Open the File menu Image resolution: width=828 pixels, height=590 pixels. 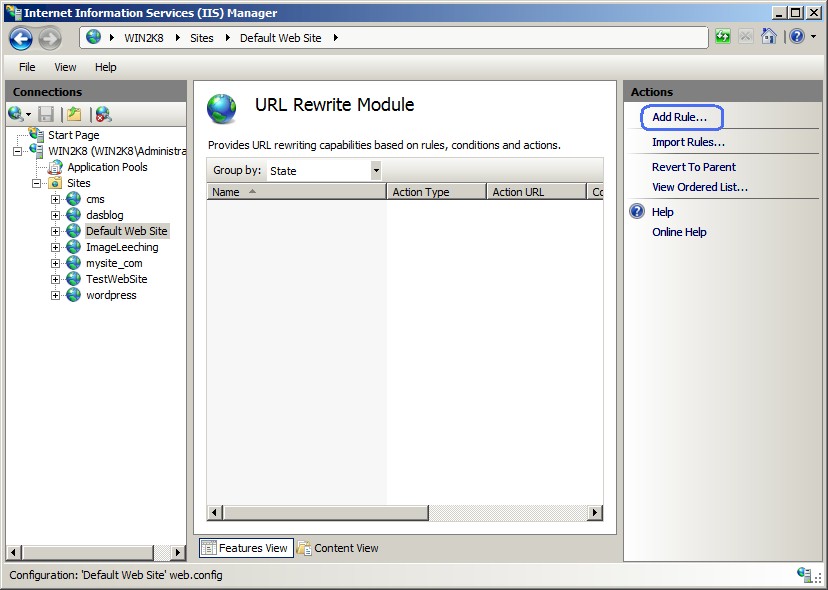[x=27, y=67]
